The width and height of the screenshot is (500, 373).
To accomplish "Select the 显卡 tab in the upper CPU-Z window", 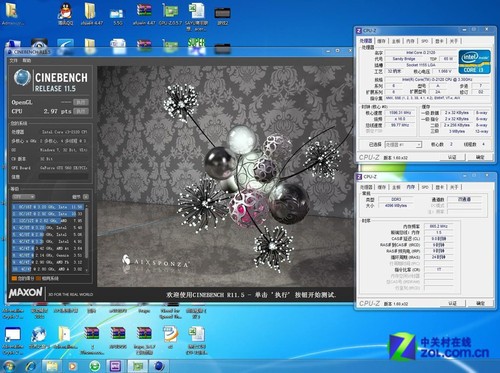I will [439, 41].
